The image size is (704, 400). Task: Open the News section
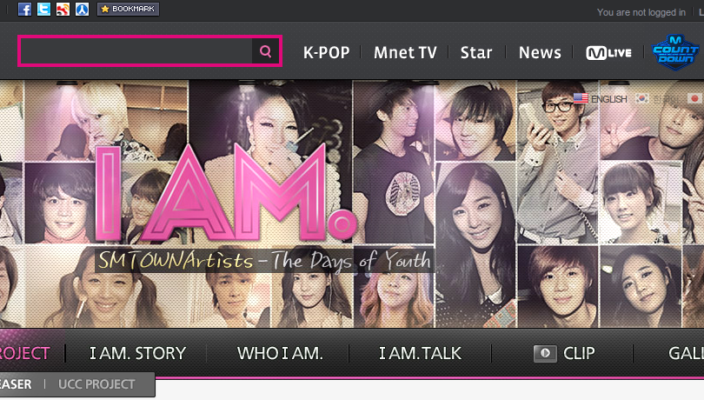540,53
